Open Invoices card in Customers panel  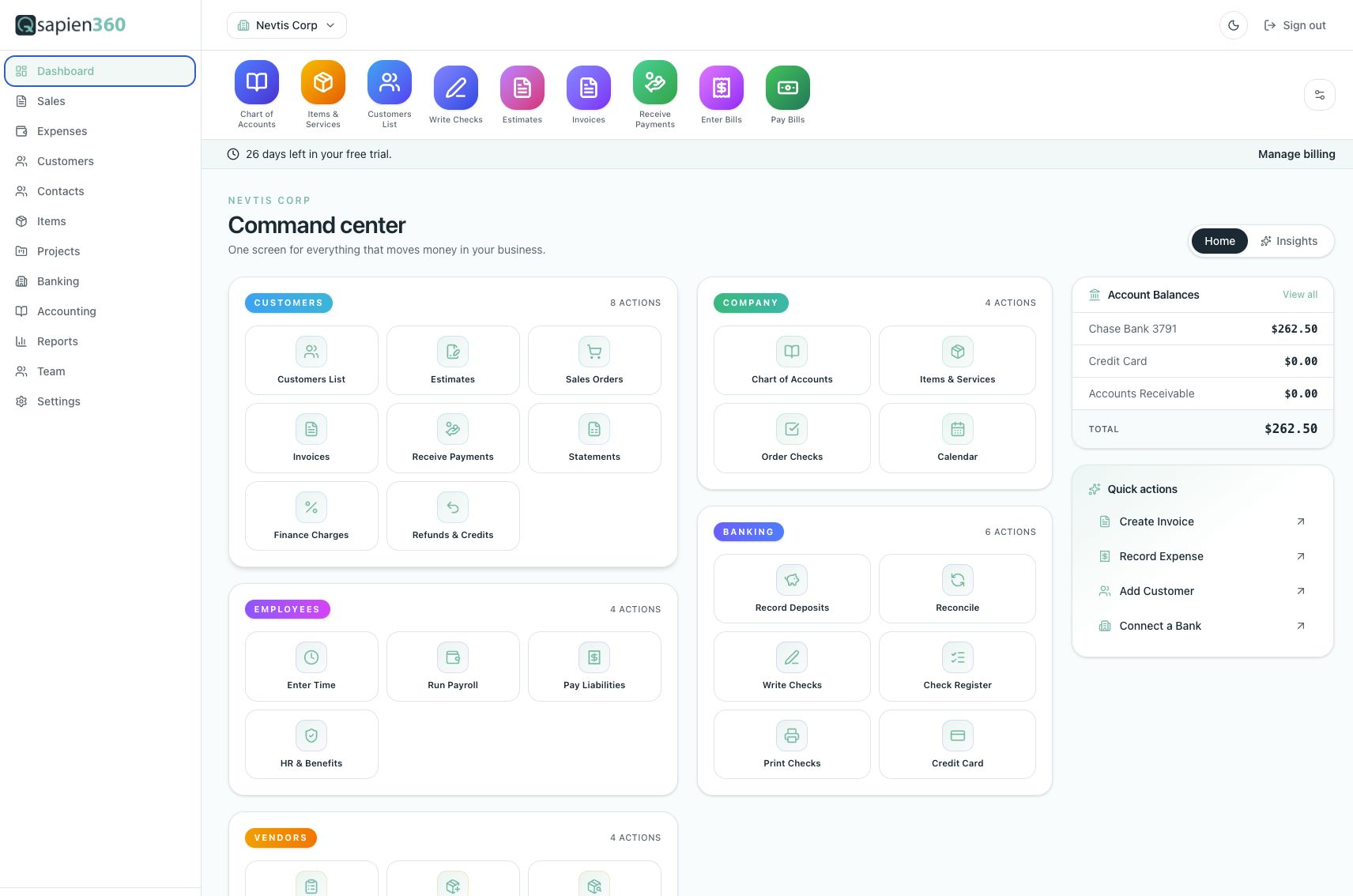click(x=311, y=438)
